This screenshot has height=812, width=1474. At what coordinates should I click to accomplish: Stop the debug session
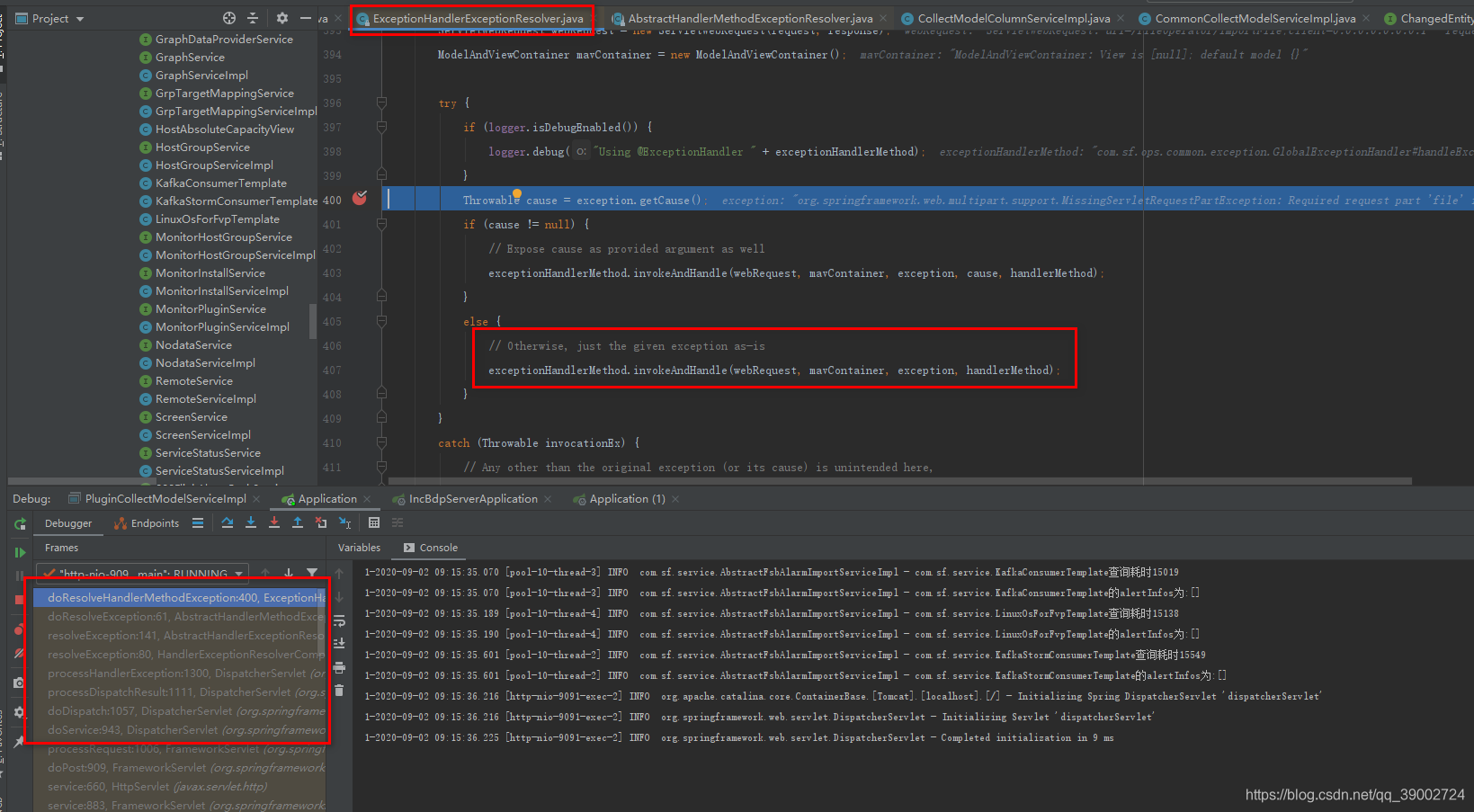tap(20, 599)
